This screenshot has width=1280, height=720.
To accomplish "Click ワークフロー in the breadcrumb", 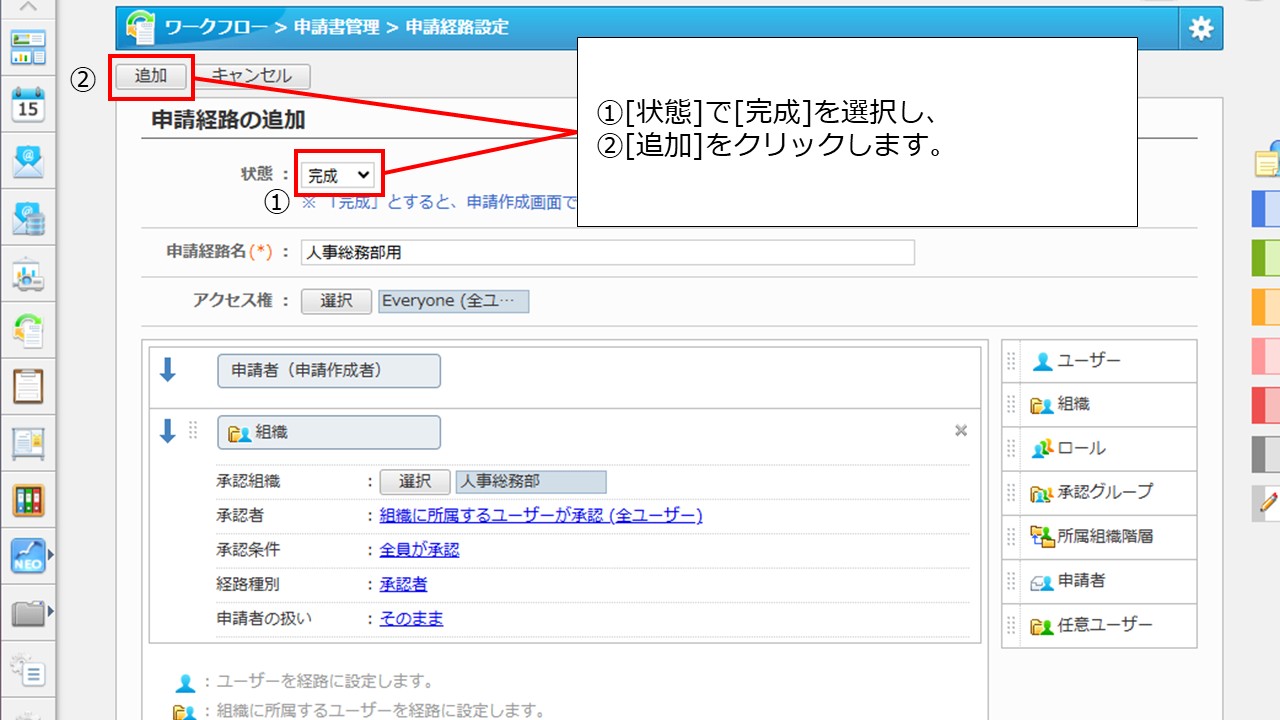I will pyautogui.click(x=216, y=28).
